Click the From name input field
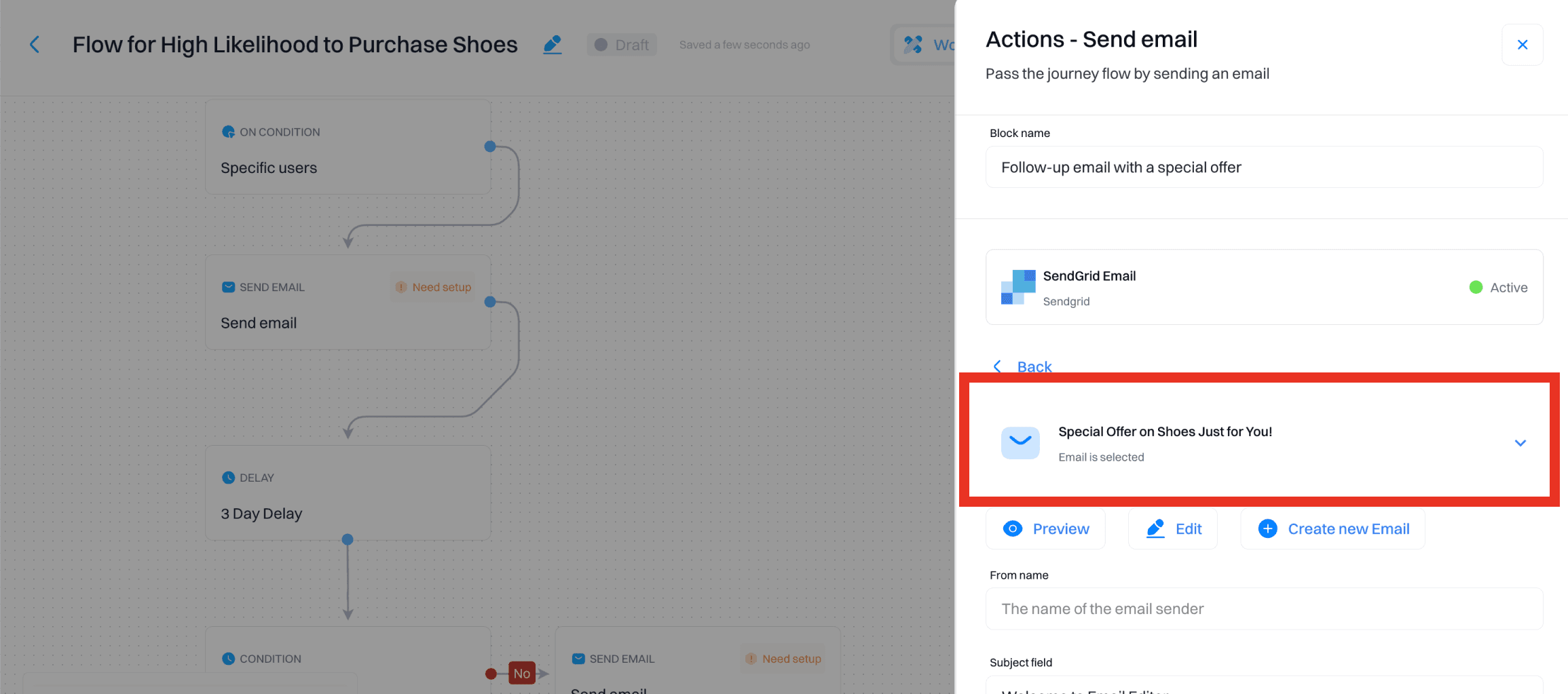Viewport: 1568px width, 694px height. [x=1264, y=609]
